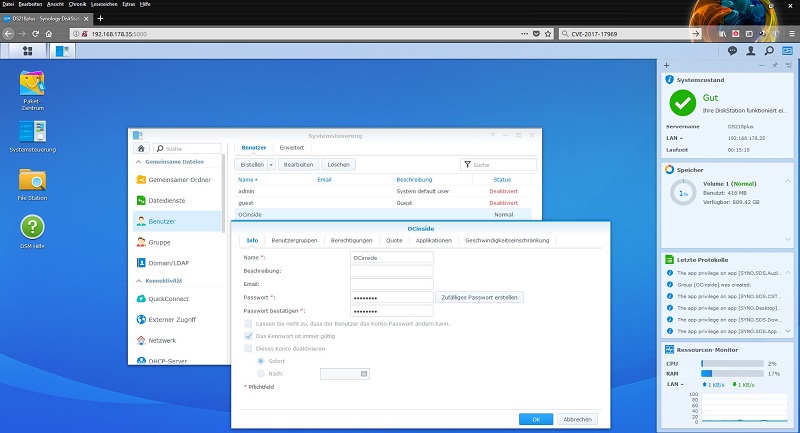
Task: Open Domain/LDAP in sidebar
Action: pos(177,263)
